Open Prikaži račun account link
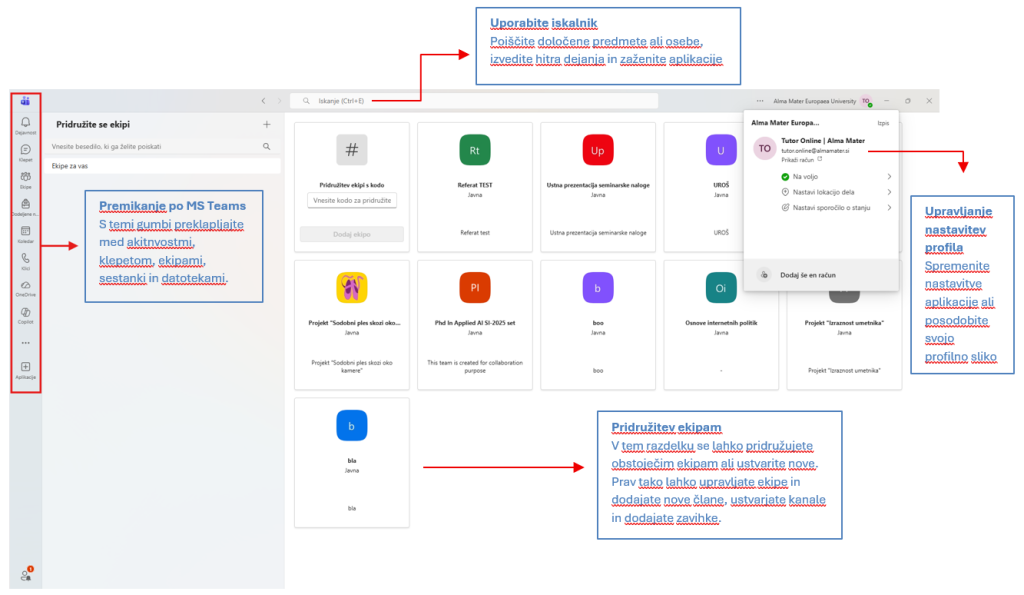Viewport: 1024px width, 595px height. pos(801,159)
